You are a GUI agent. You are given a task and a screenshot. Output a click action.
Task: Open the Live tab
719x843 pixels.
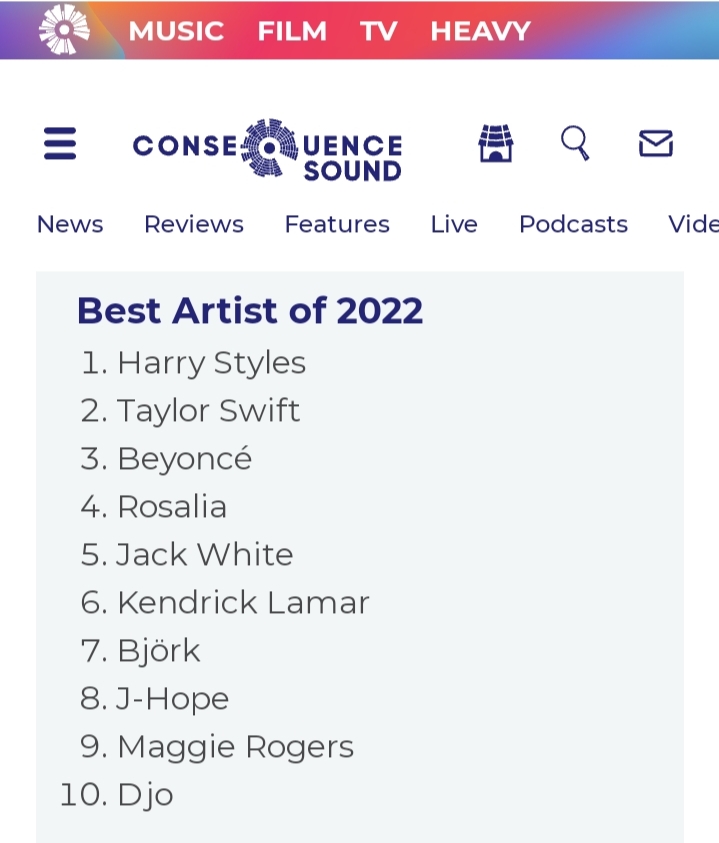click(x=454, y=224)
